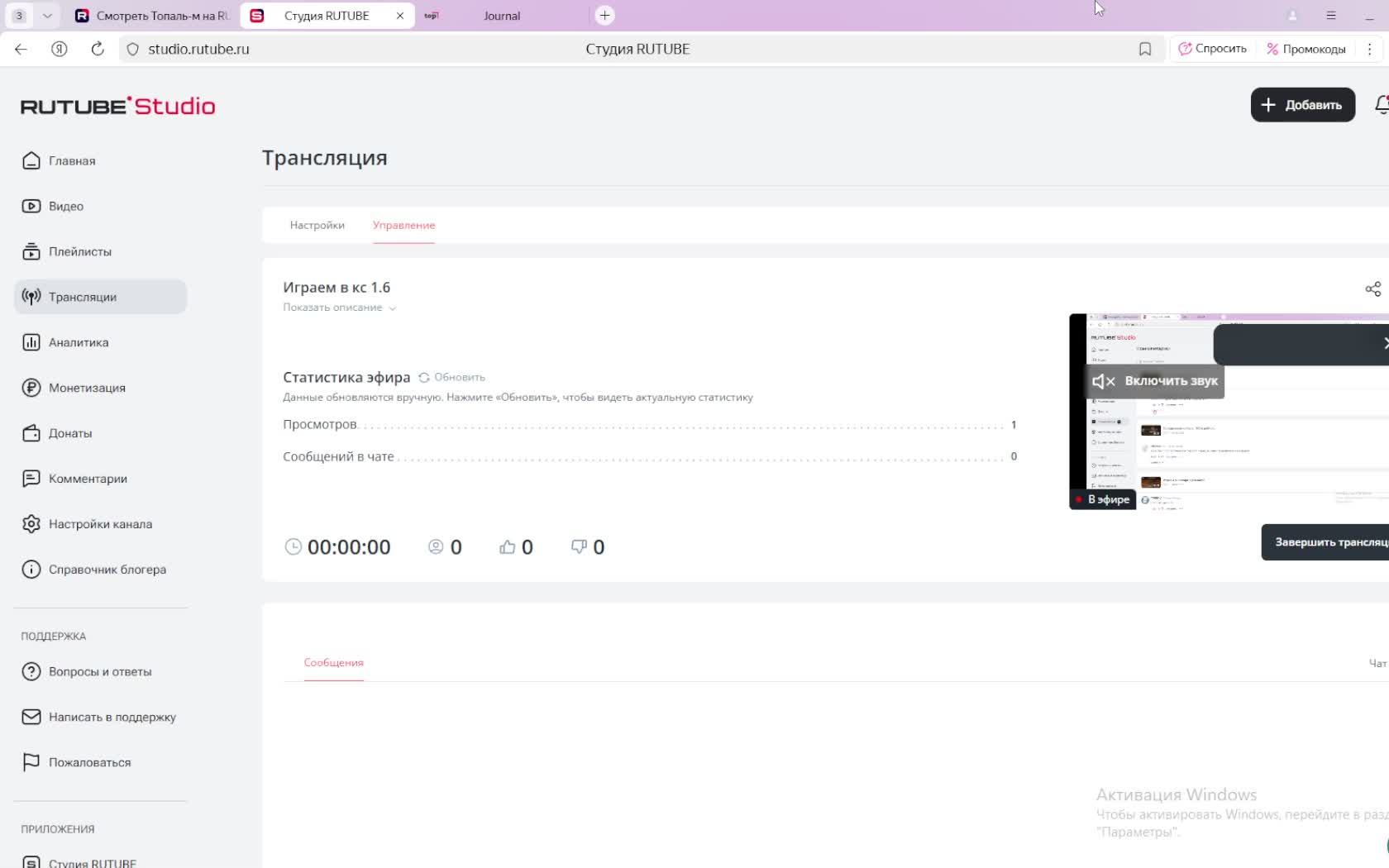
Task: Open the notifications bell
Action: click(x=1382, y=105)
